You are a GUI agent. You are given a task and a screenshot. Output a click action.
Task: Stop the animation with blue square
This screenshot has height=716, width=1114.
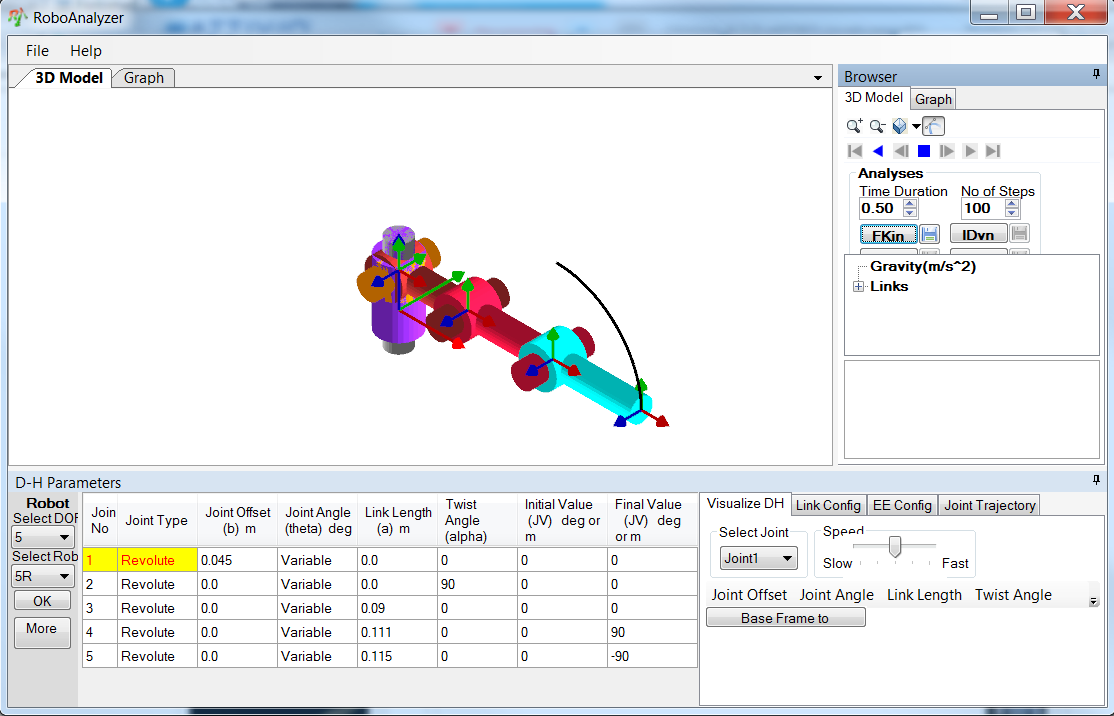click(924, 151)
